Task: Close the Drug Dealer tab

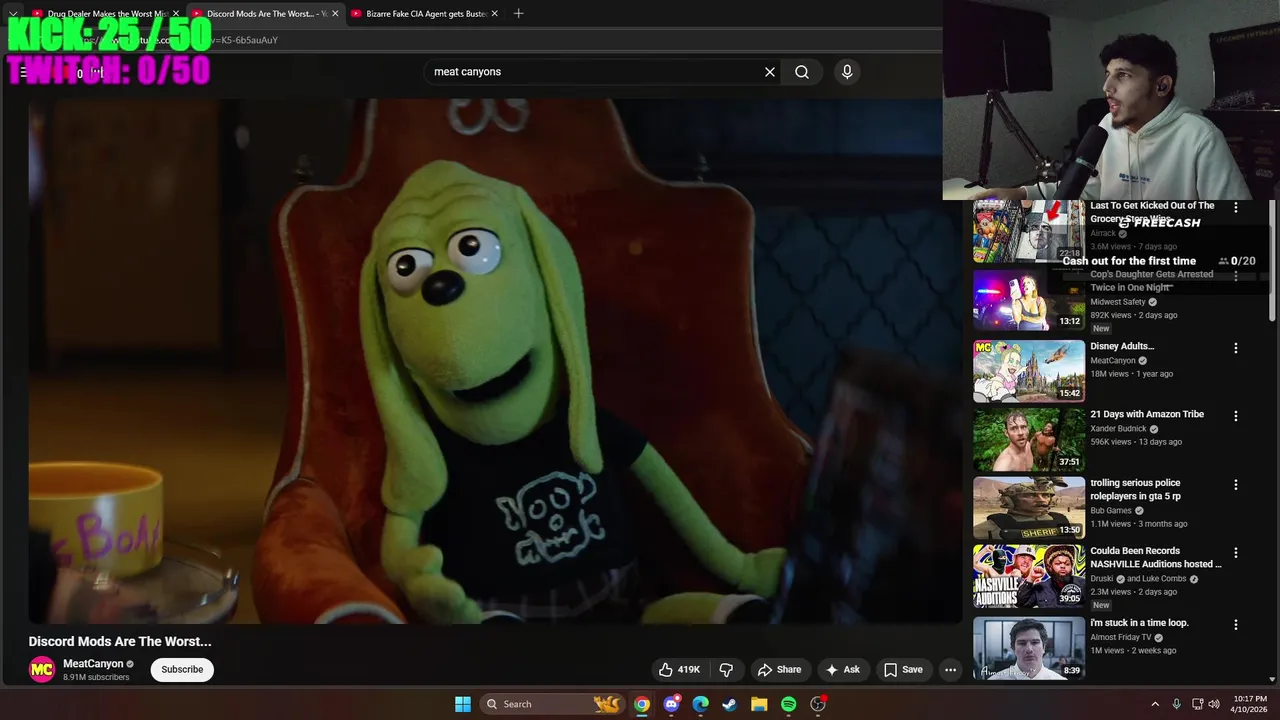Action: [176, 14]
